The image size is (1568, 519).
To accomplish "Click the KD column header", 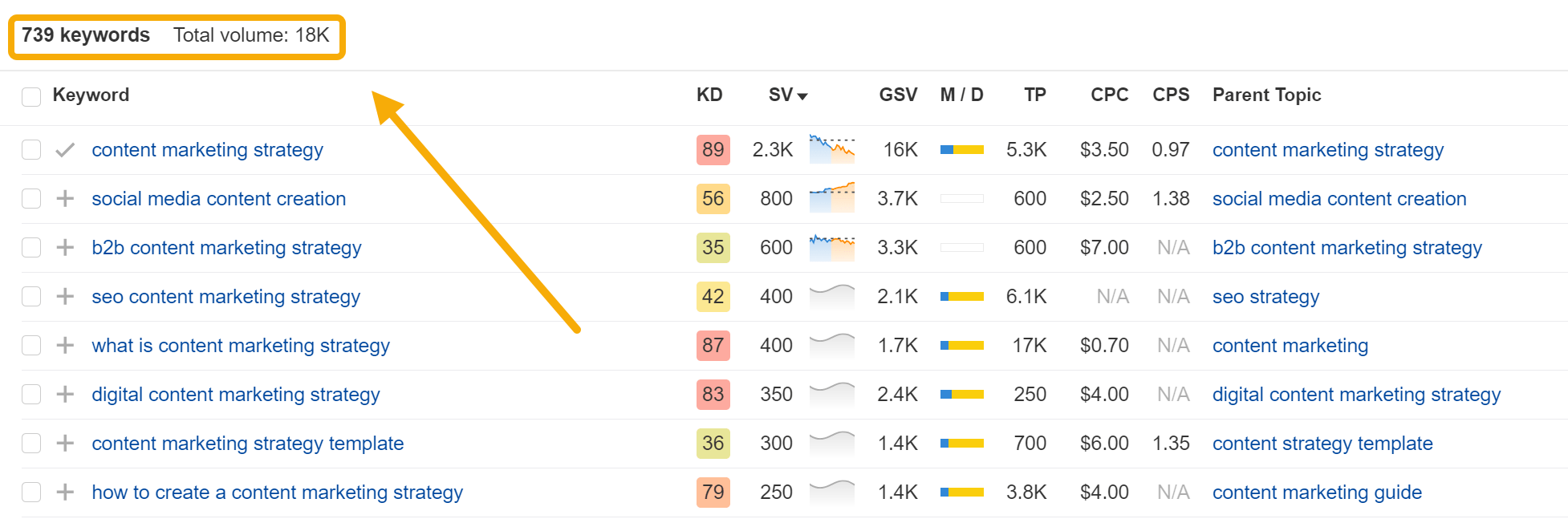I will (x=709, y=95).
